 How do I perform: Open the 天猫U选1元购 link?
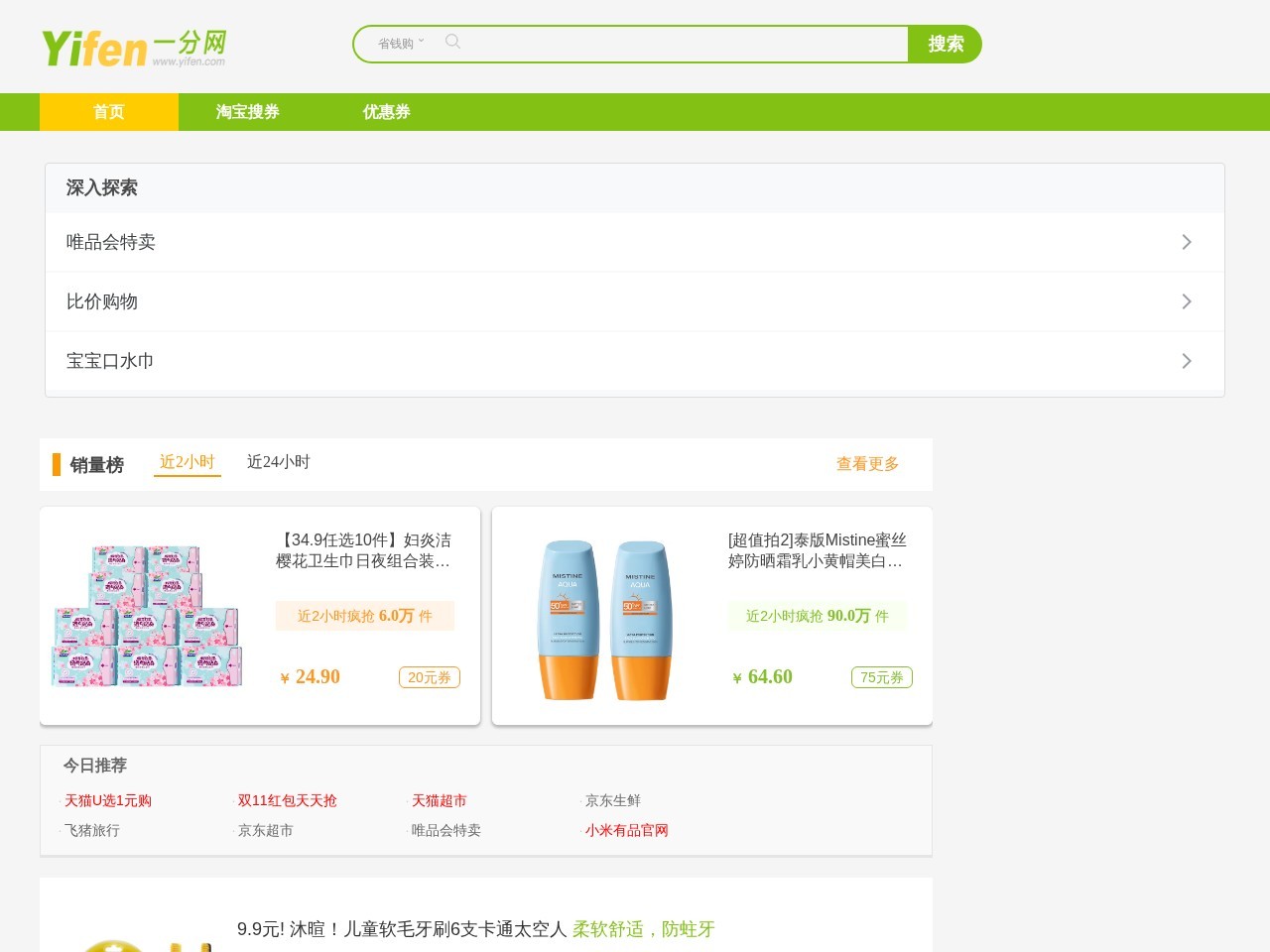point(108,800)
